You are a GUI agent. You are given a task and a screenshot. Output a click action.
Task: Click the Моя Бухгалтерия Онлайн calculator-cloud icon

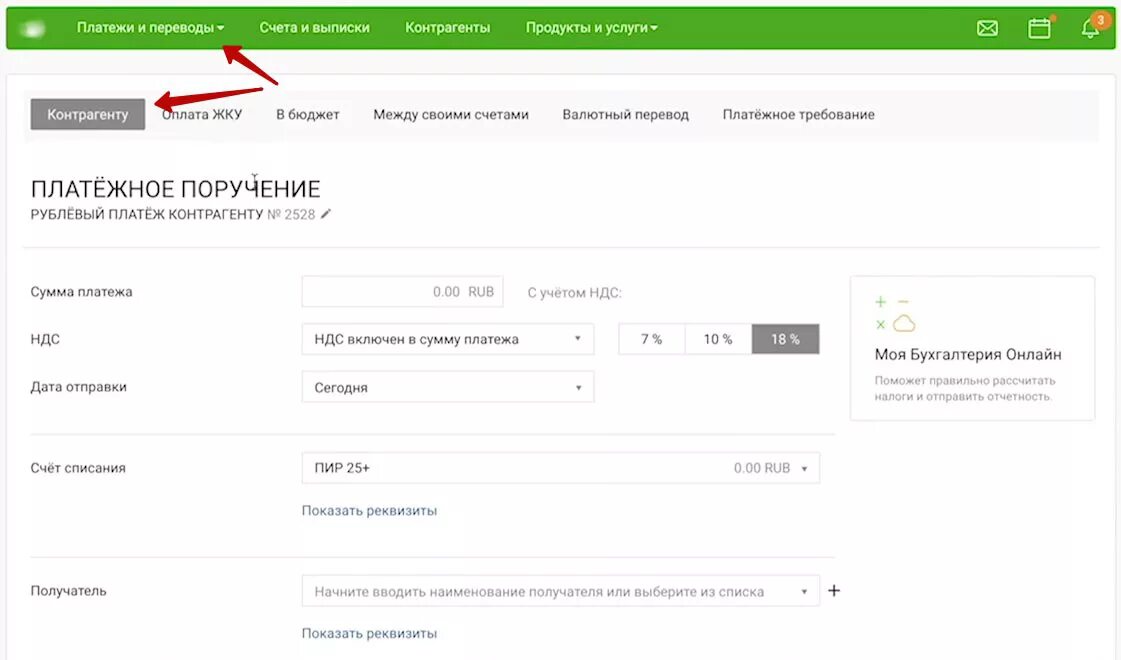pyautogui.click(x=895, y=314)
